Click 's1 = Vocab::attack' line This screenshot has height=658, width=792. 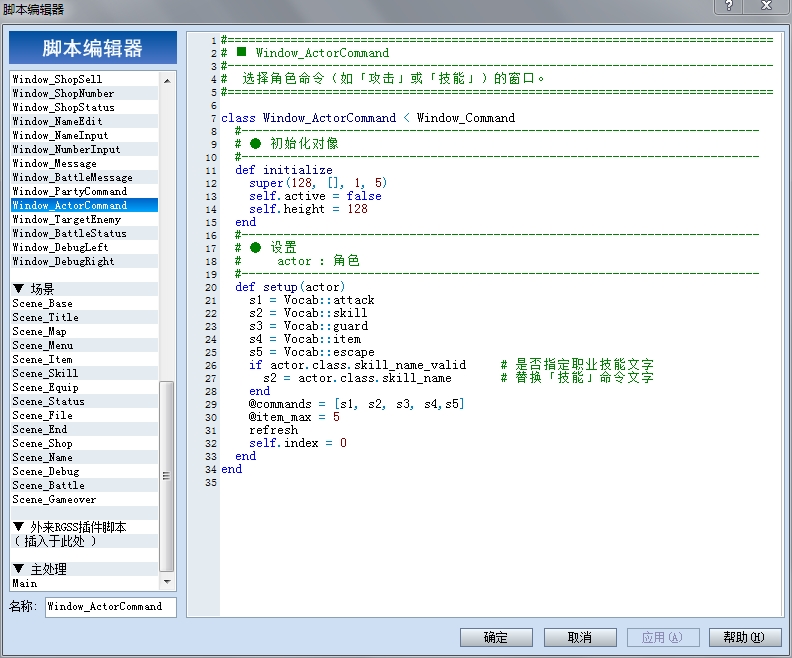coord(312,300)
